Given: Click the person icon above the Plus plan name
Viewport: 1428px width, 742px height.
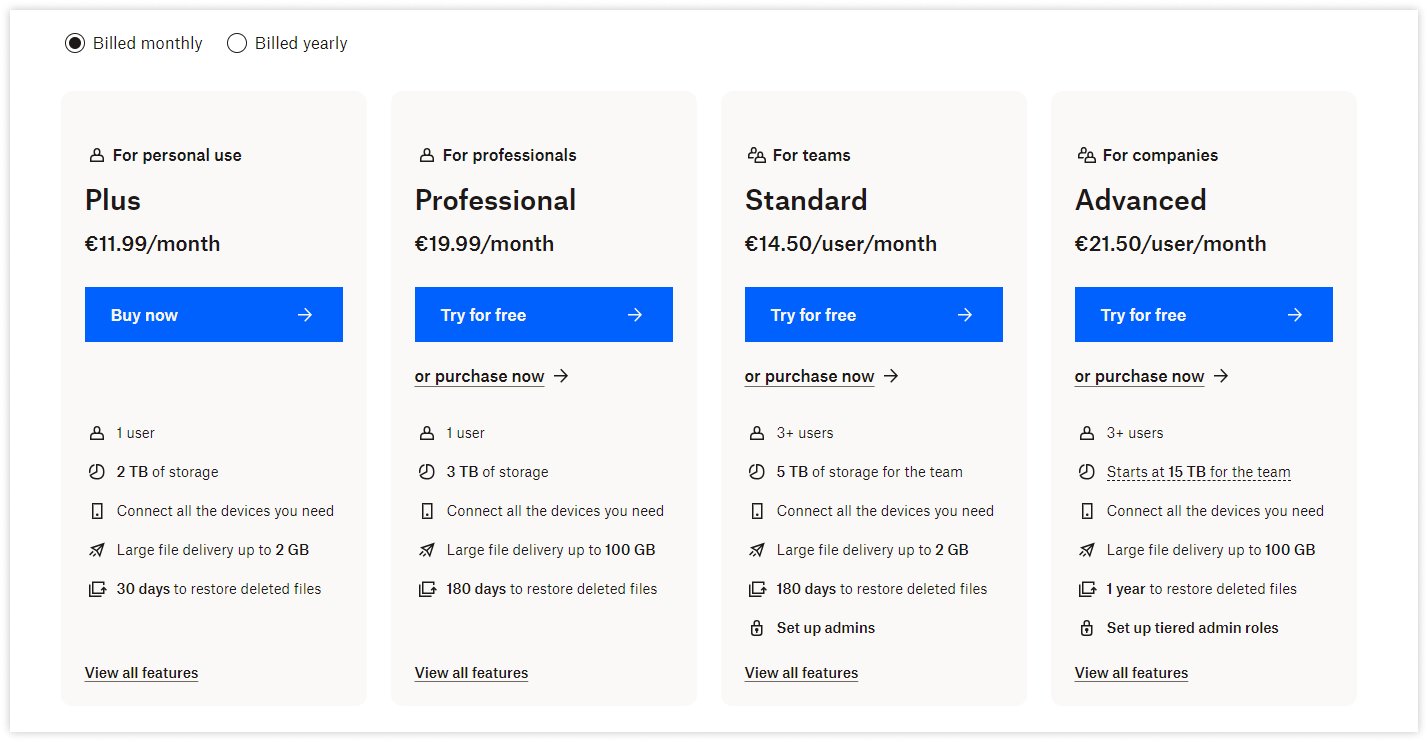Looking at the screenshot, I should click(x=96, y=154).
